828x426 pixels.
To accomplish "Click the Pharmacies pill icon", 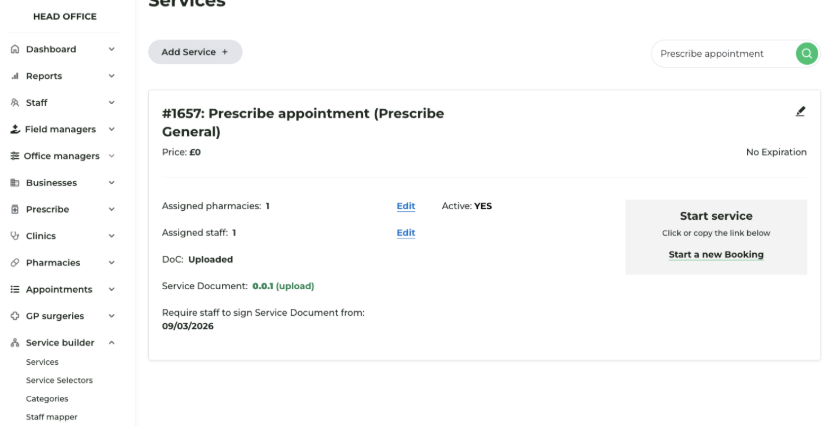I will (x=15, y=262).
